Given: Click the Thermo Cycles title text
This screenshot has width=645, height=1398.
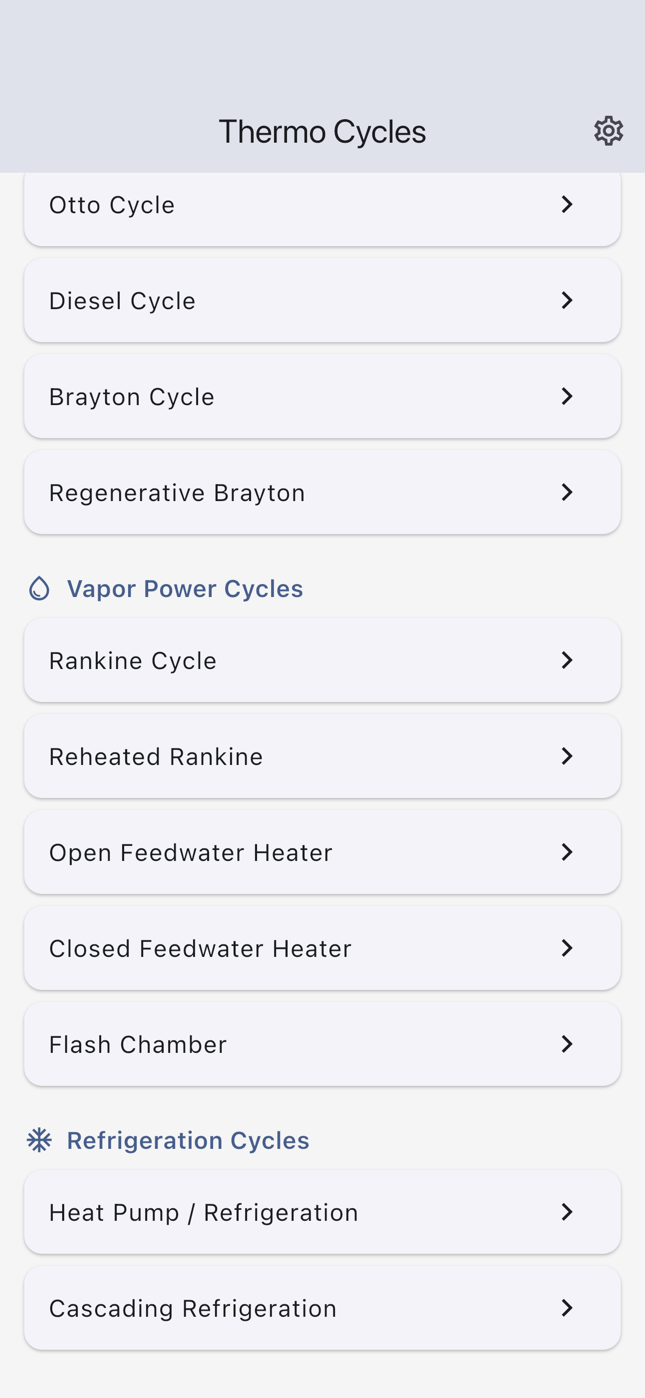Looking at the screenshot, I should 322,131.
